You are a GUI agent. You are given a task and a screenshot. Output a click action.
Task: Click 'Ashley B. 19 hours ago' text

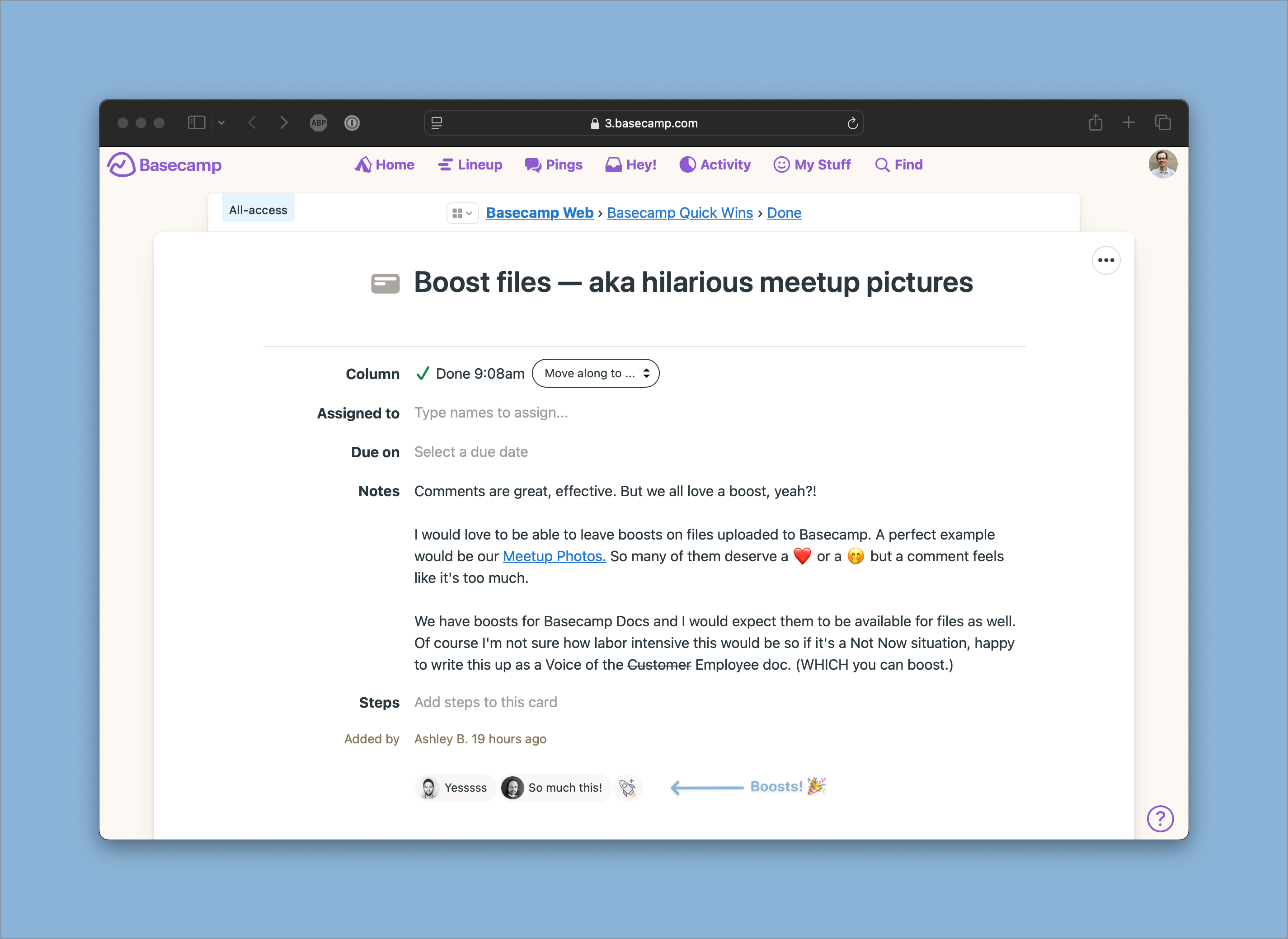click(480, 739)
